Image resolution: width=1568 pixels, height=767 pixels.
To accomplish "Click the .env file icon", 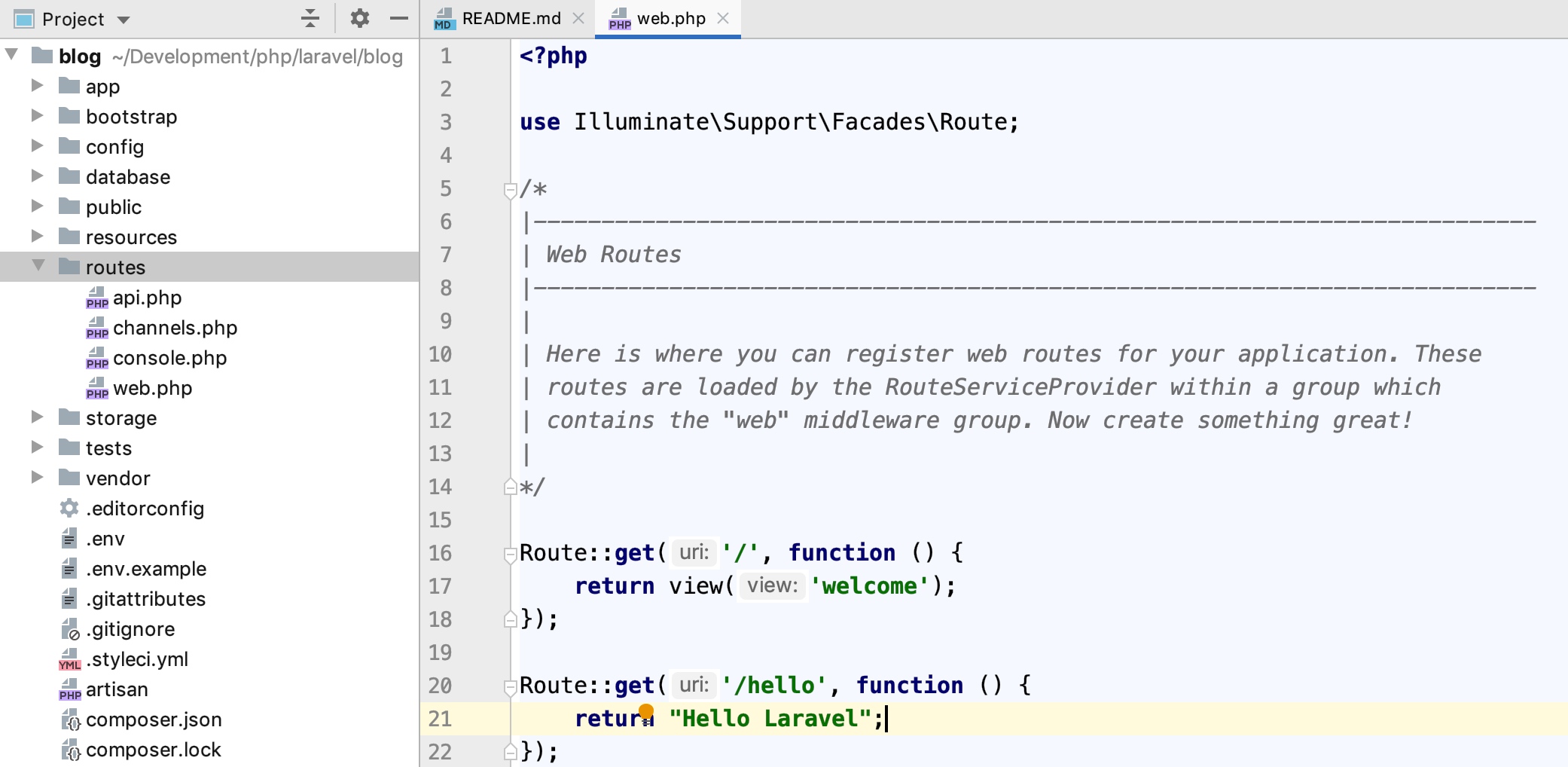I will click(x=69, y=538).
